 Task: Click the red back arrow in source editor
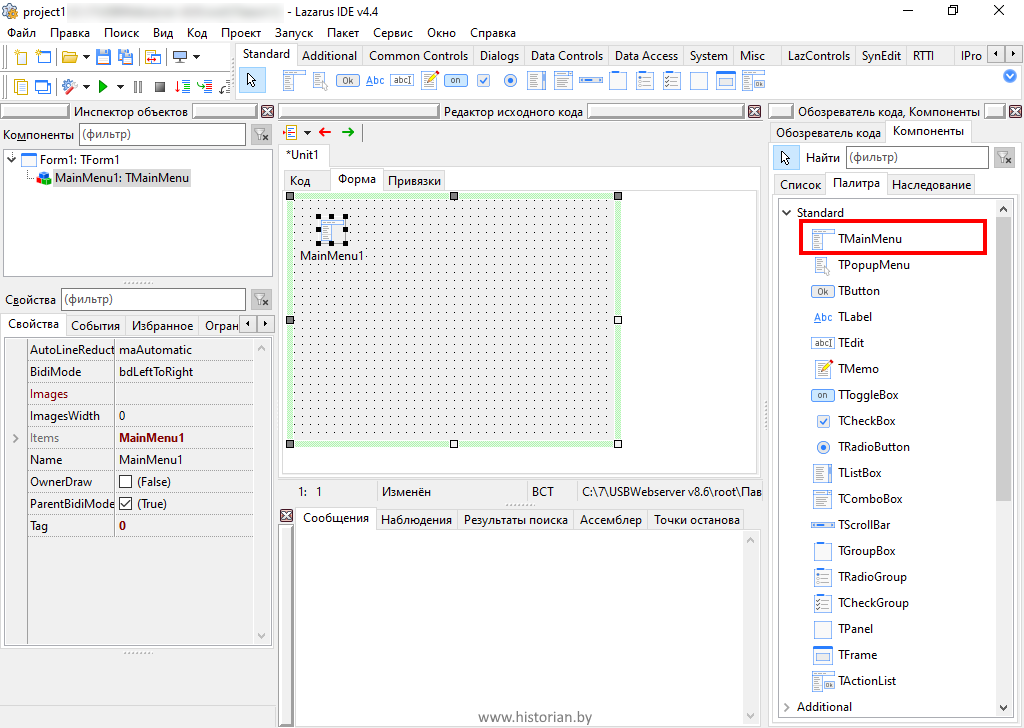325,133
